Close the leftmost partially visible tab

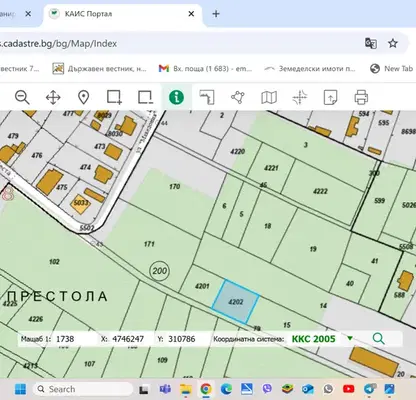[28, 14]
